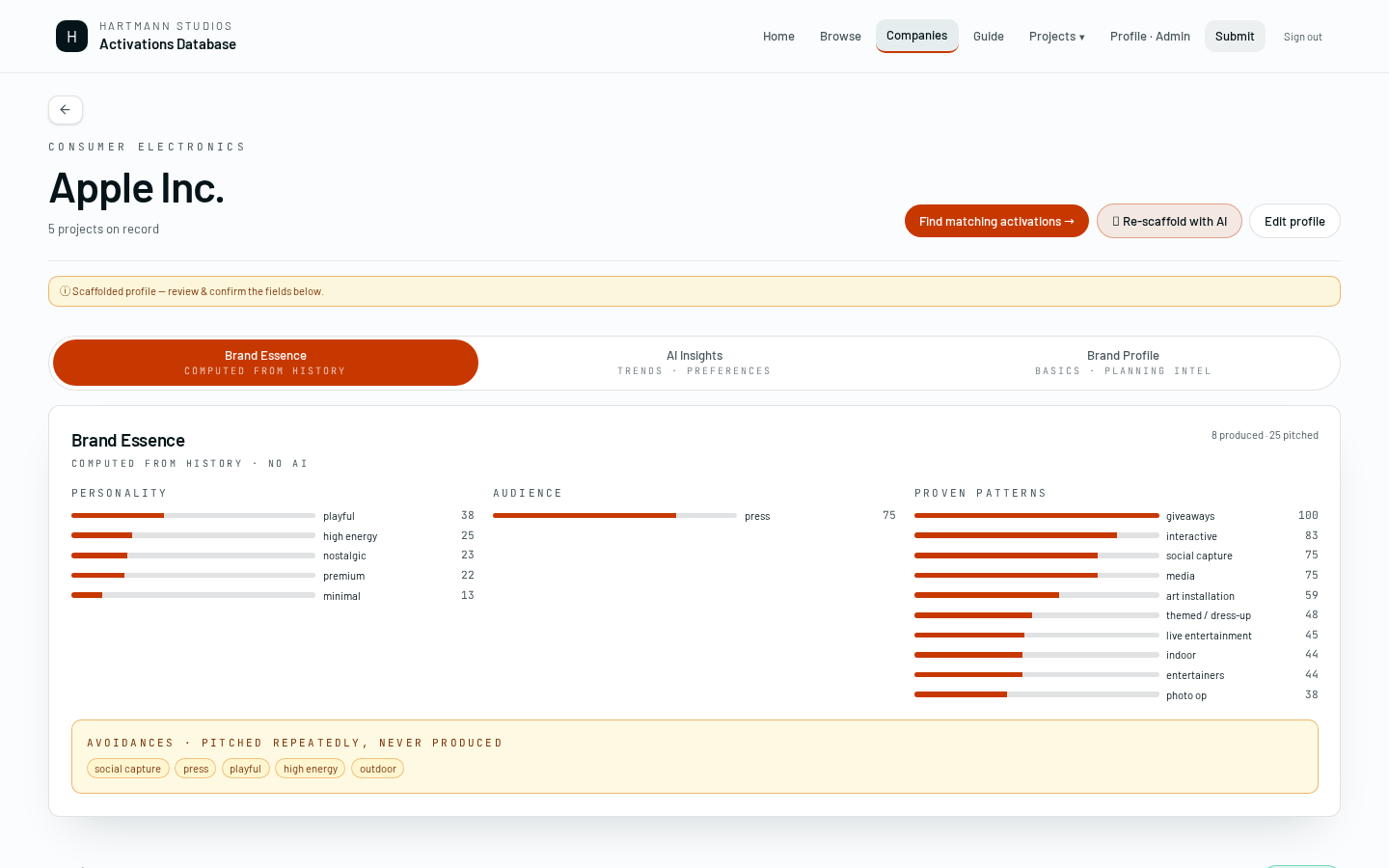Viewport: 1389px width, 868px height.
Task: Click the scaffolded profile info icon
Action: [65, 291]
